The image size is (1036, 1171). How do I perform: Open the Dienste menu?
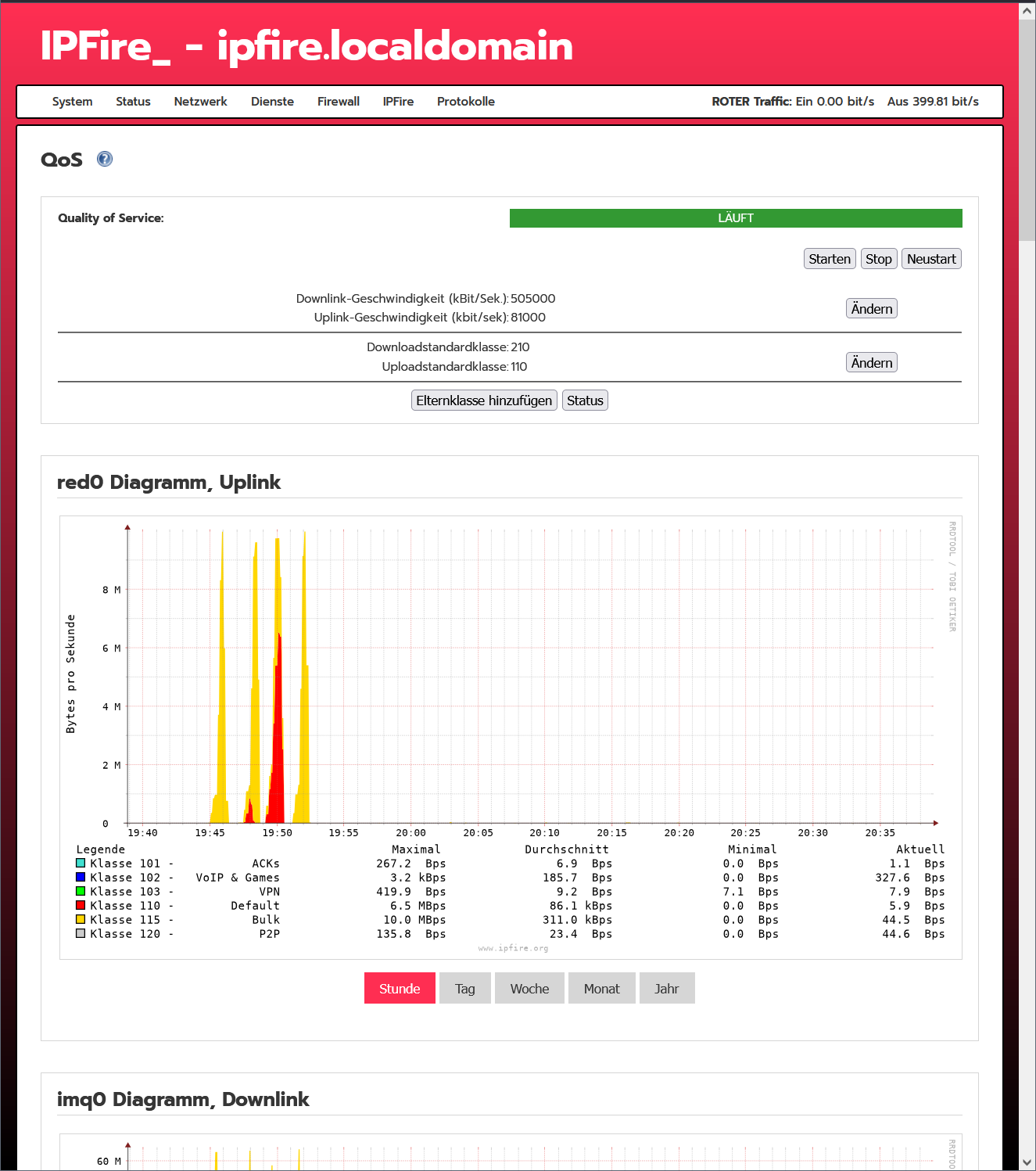point(272,102)
